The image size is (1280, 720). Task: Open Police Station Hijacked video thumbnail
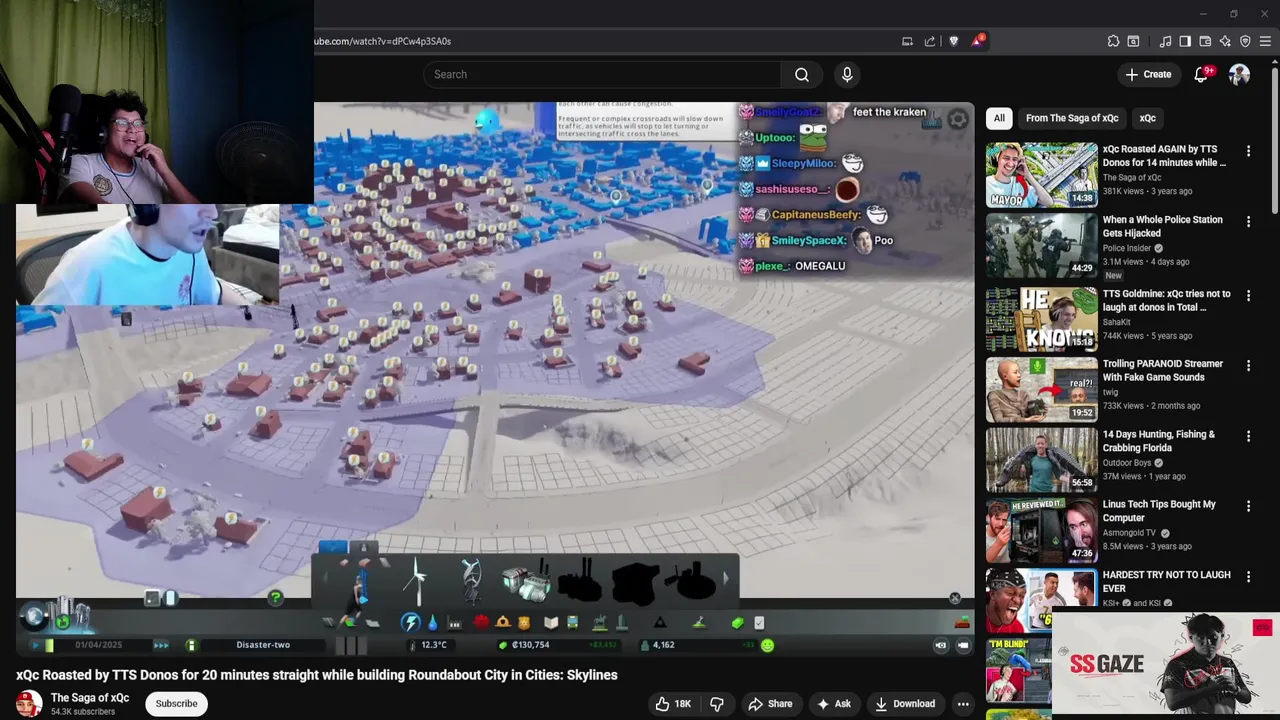tap(1041, 245)
